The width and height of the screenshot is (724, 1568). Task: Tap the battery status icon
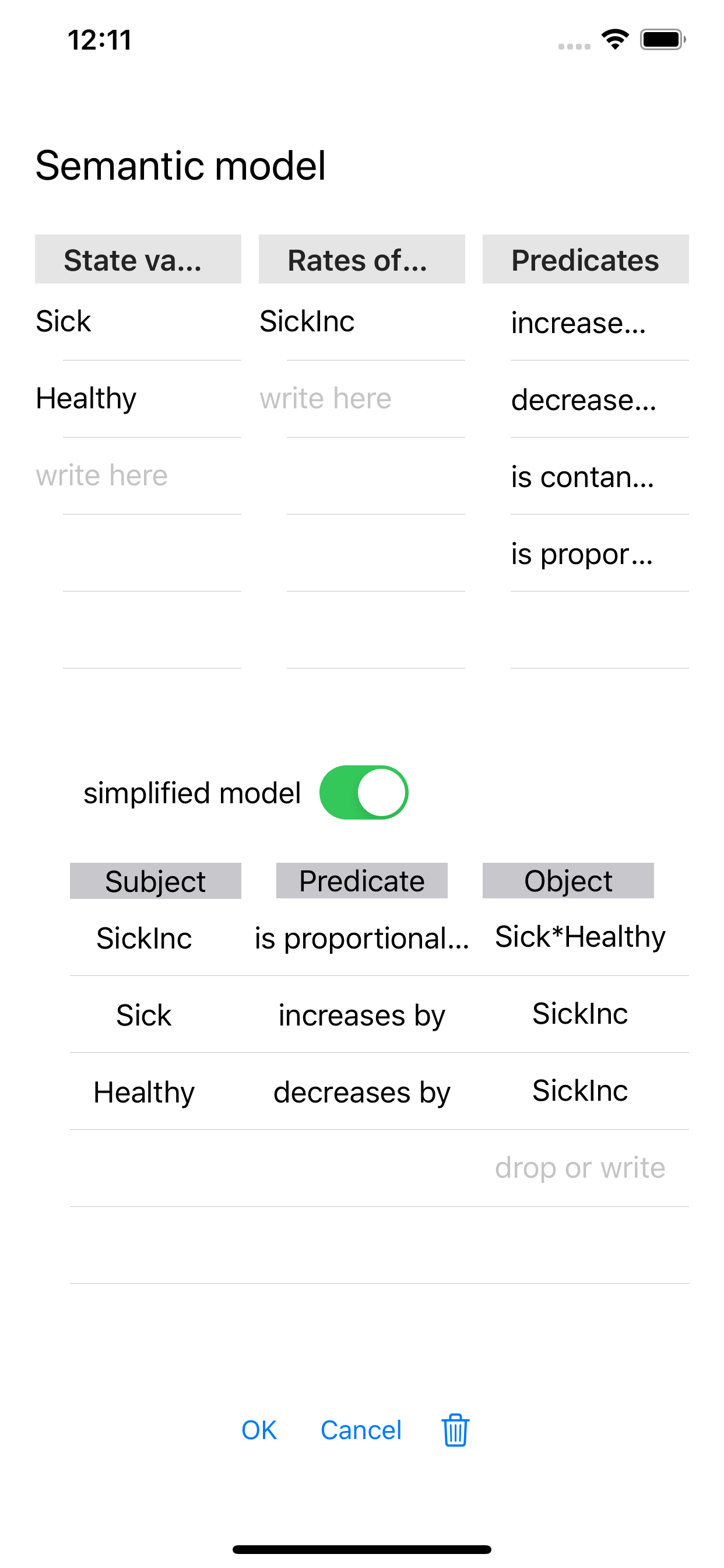coord(662,40)
